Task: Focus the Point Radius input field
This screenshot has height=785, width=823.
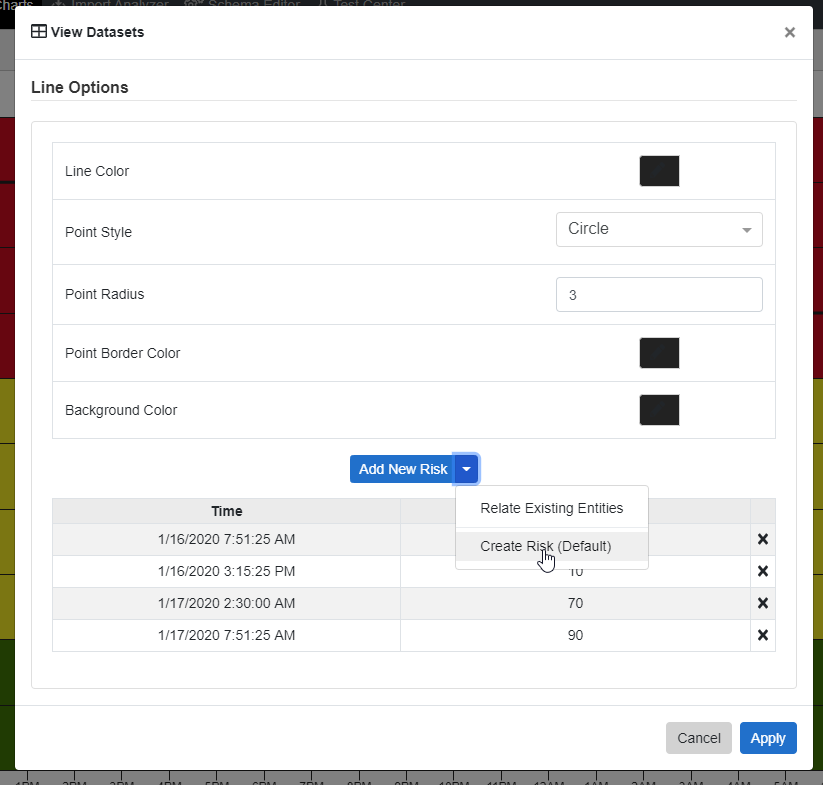Action: coord(658,295)
